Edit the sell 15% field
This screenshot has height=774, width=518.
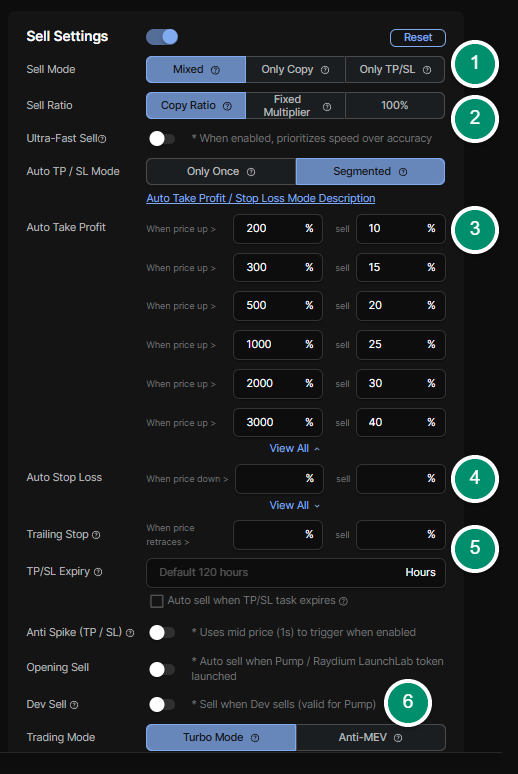point(401,268)
